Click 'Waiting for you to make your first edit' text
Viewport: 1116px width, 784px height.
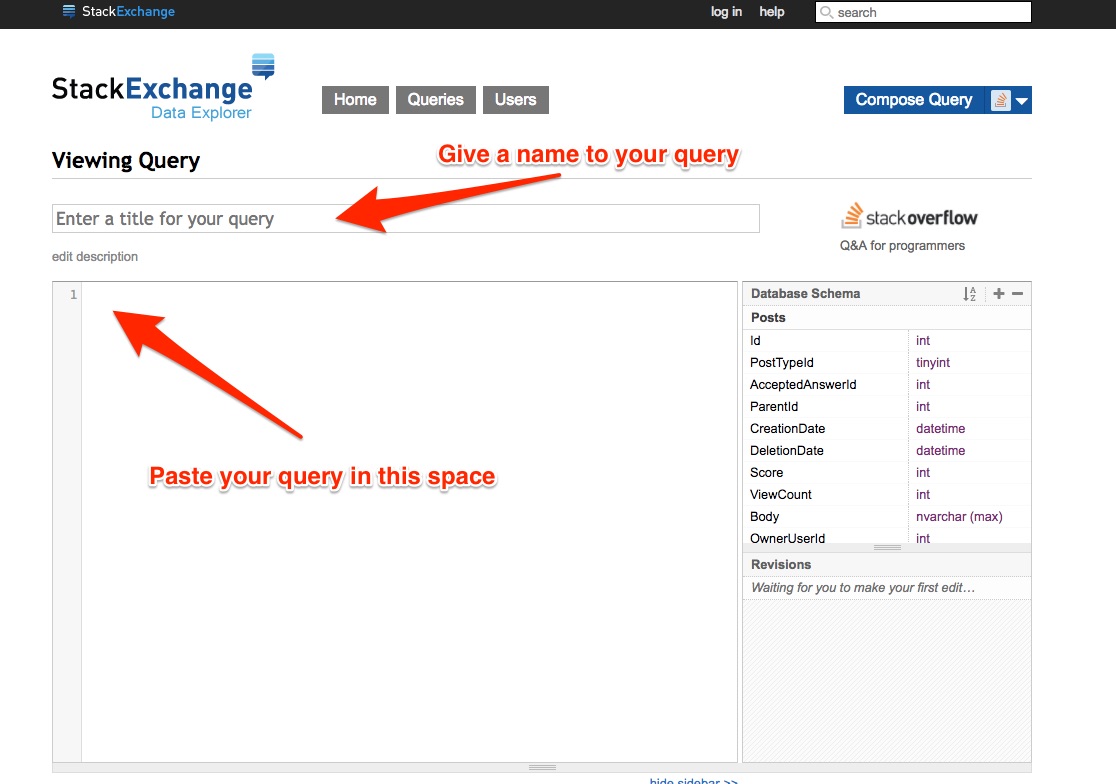863,588
